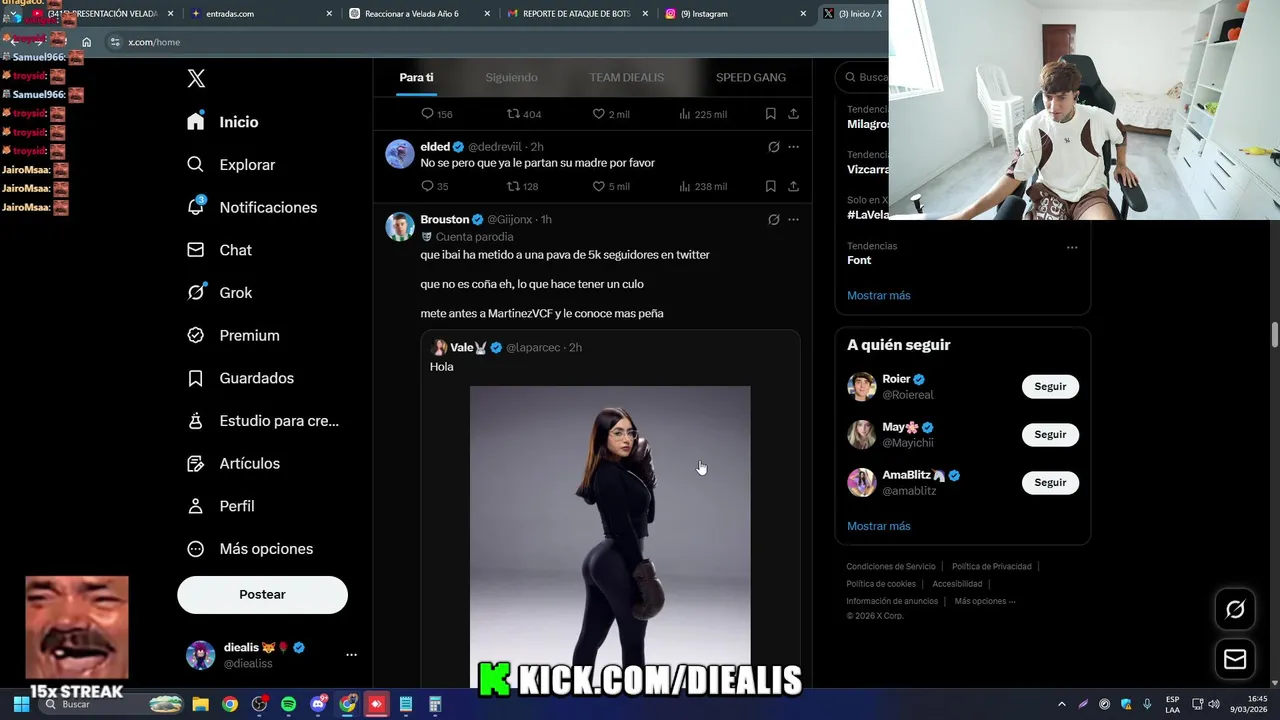1280x720 pixels.
Task: Open floating Grok button
Action: pyautogui.click(x=1235, y=609)
